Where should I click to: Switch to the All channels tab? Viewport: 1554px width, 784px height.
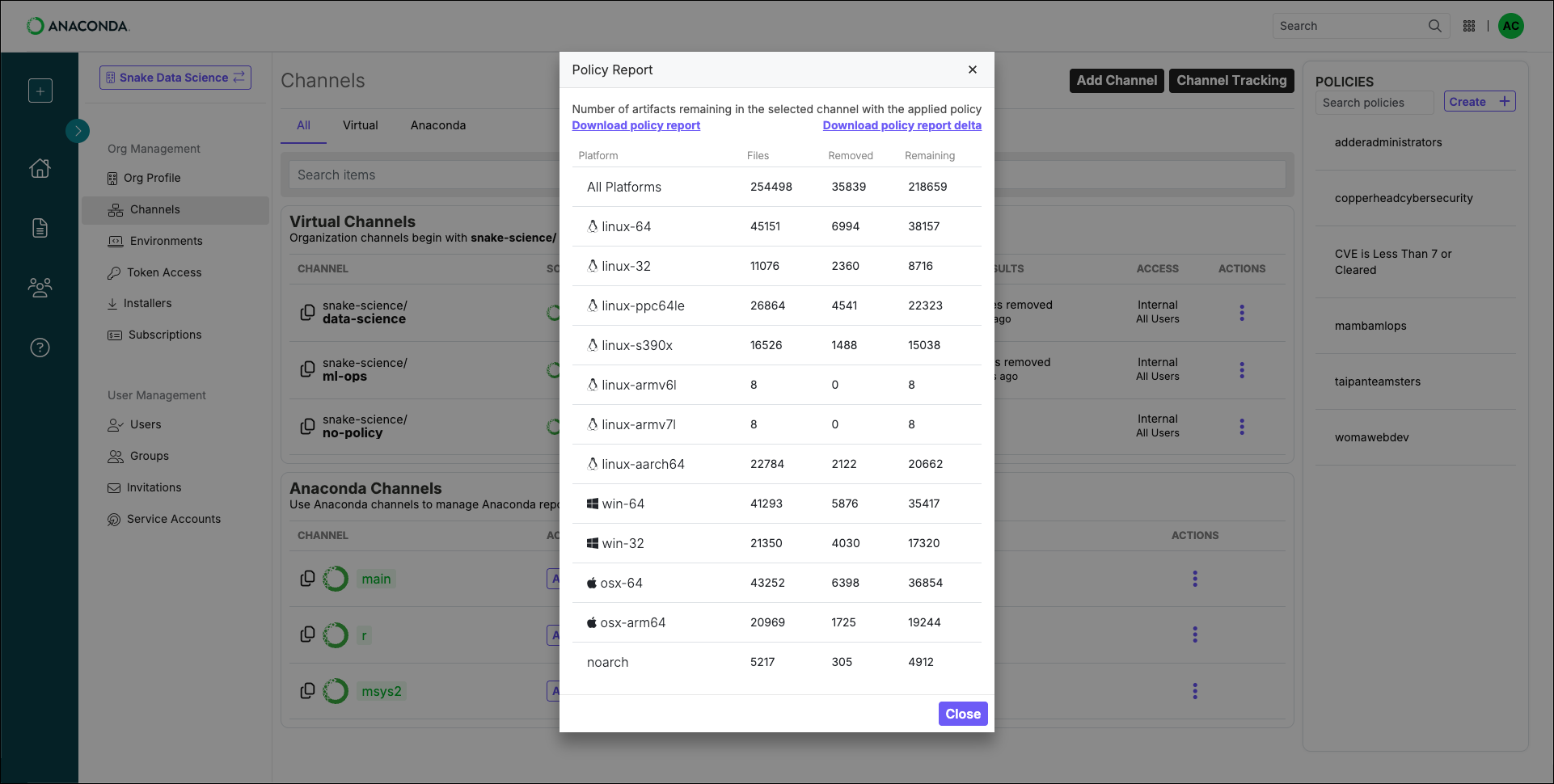click(303, 125)
